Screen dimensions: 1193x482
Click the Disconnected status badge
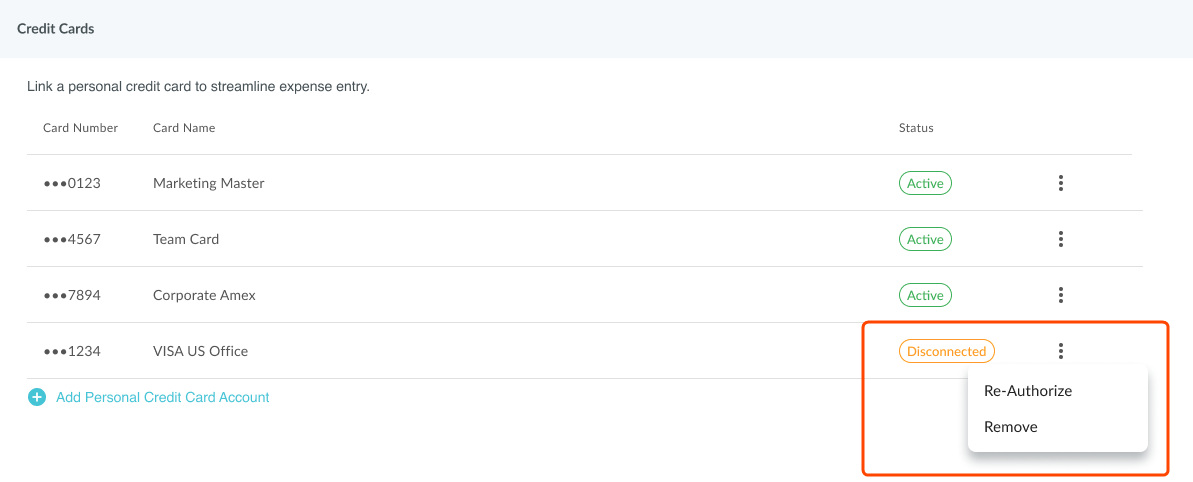pyautogui.click(x=946, y=351)
